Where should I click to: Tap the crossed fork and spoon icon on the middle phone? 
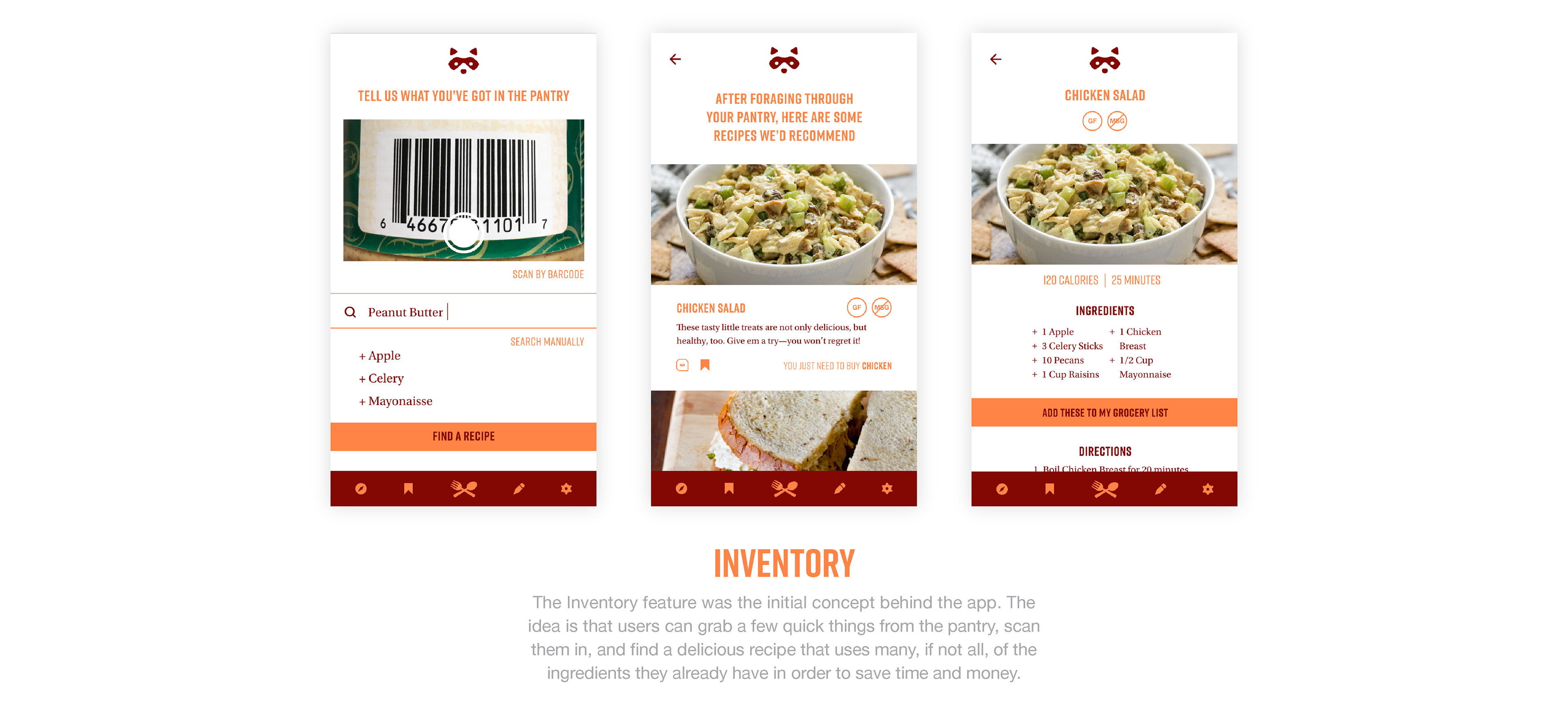[x=784, y=489]
